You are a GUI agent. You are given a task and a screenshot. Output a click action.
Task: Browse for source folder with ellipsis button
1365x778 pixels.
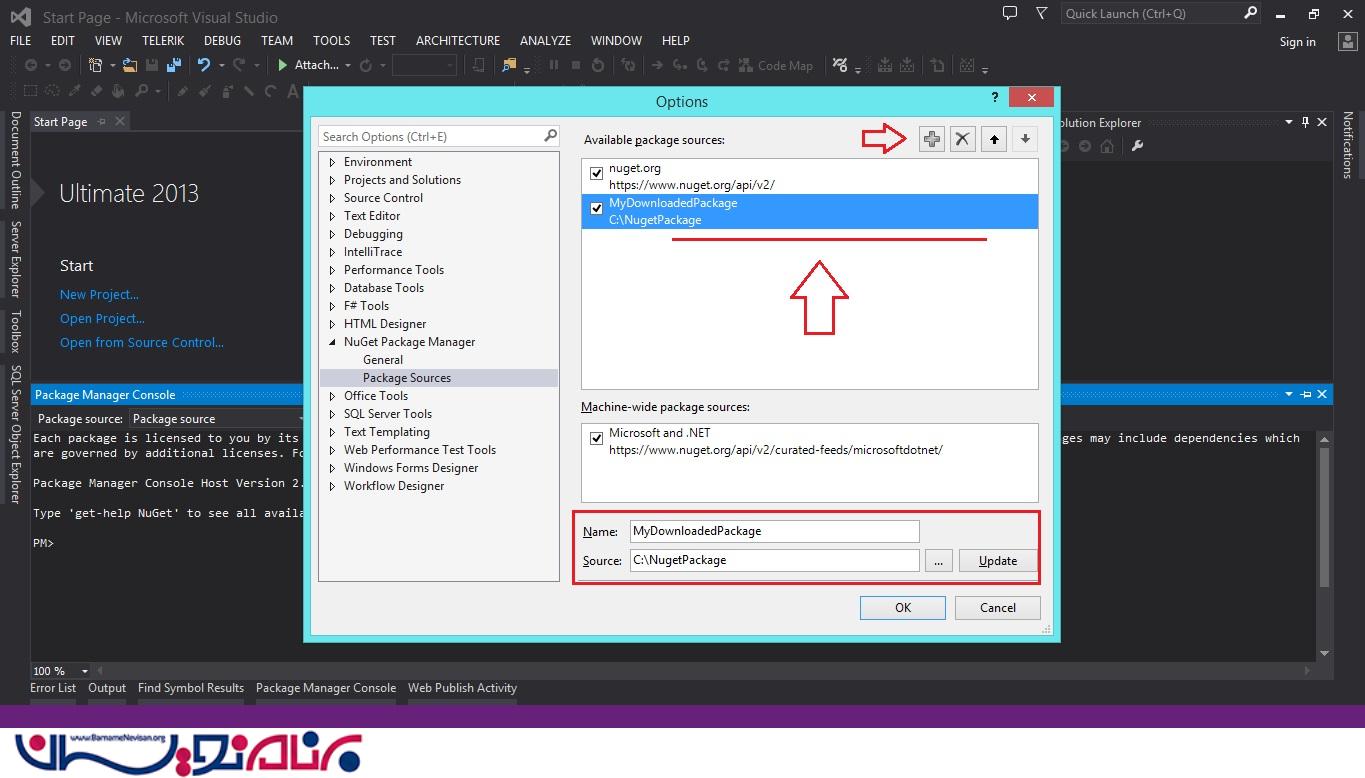point(938,560)
